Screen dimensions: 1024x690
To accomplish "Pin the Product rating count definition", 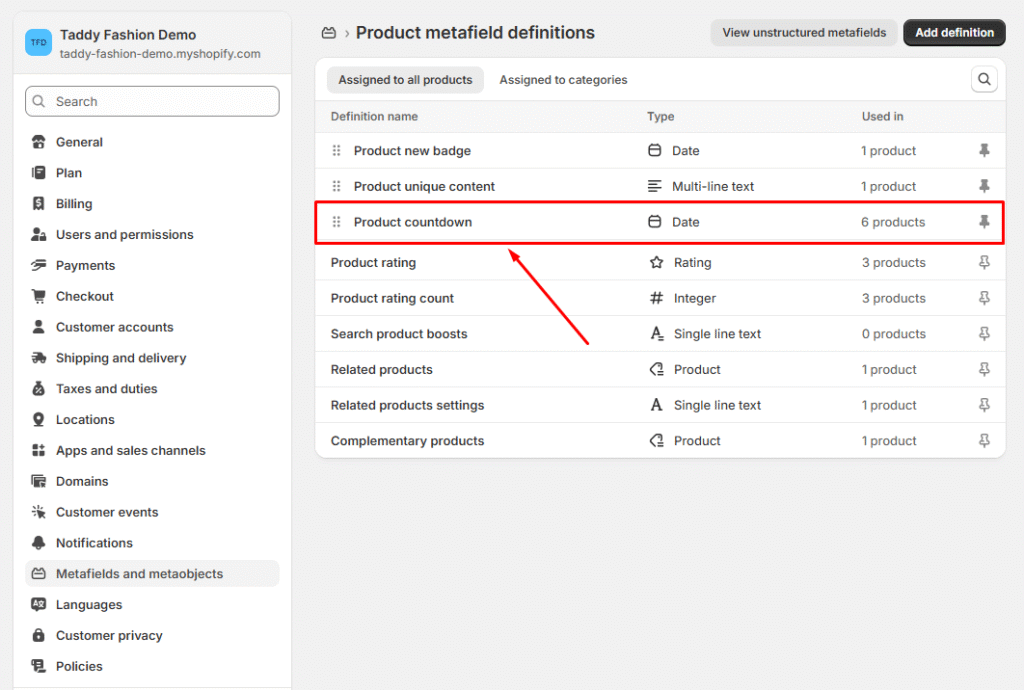I will tap(984, 298).
